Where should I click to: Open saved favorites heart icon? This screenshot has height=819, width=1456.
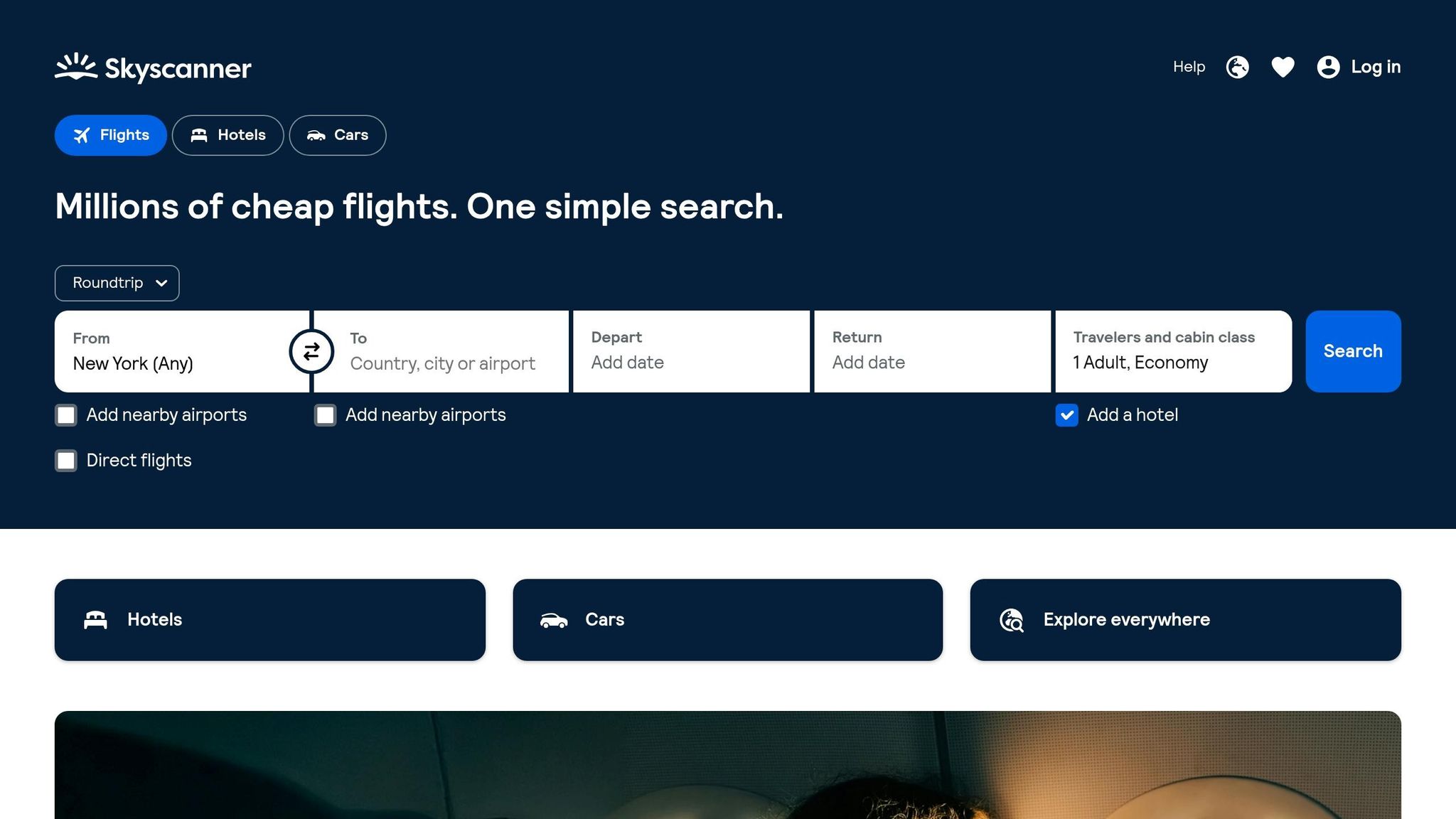coord(1283,67)
